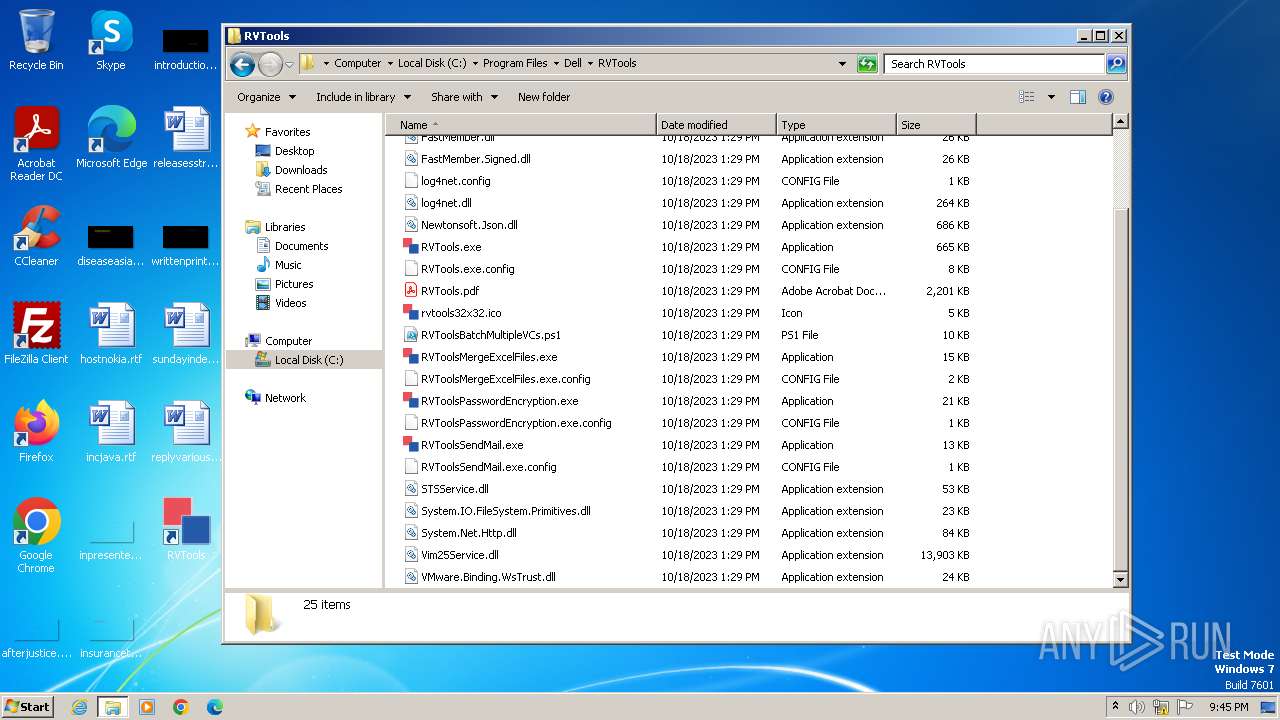Open the Recycle Bin desktop icon
The image size is (1280, 720).
36,40
